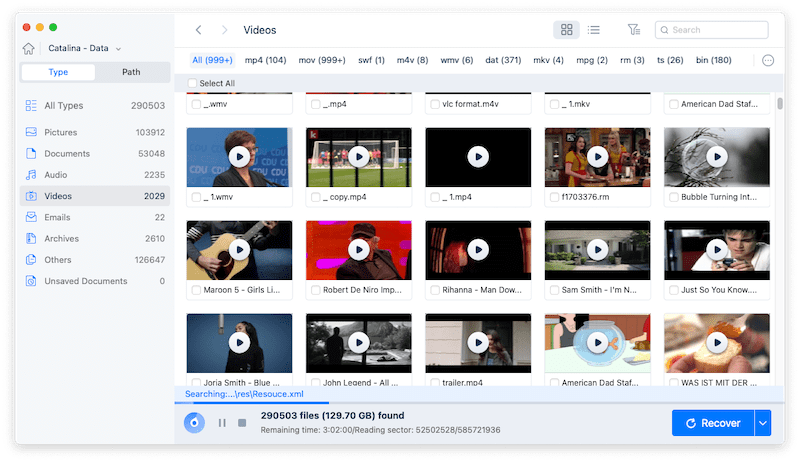Filter by All (999+) formats

click(212, 60)
